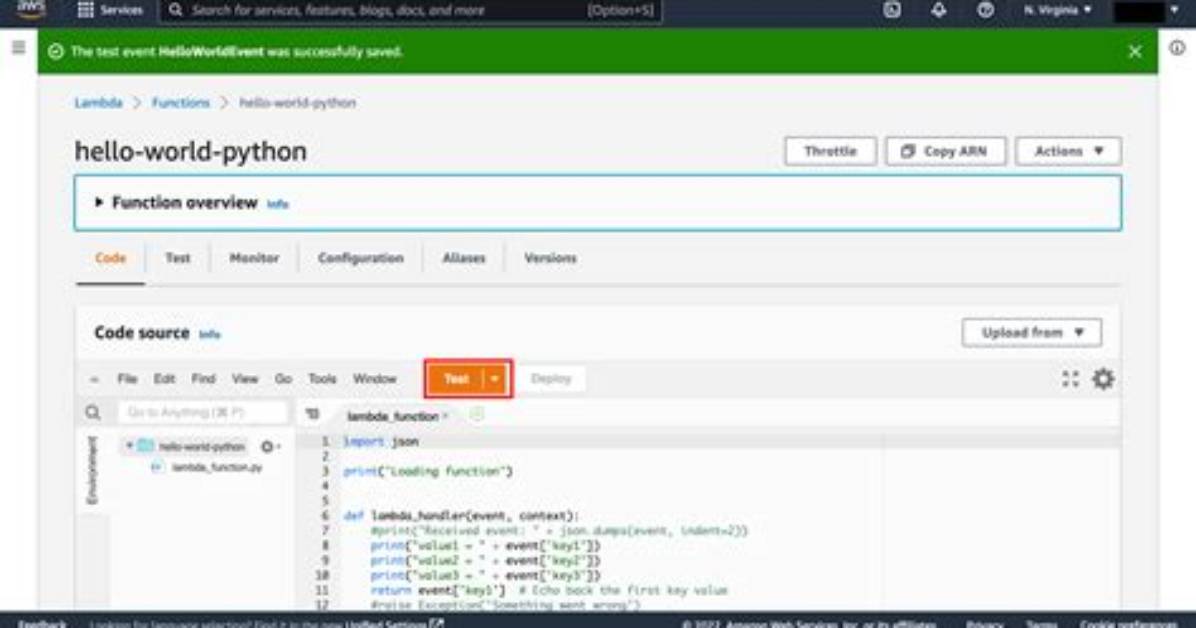The height and width of the screenshot is (628, 1196).
Task: Click the Copy ARN button
Action: [946, 151]
